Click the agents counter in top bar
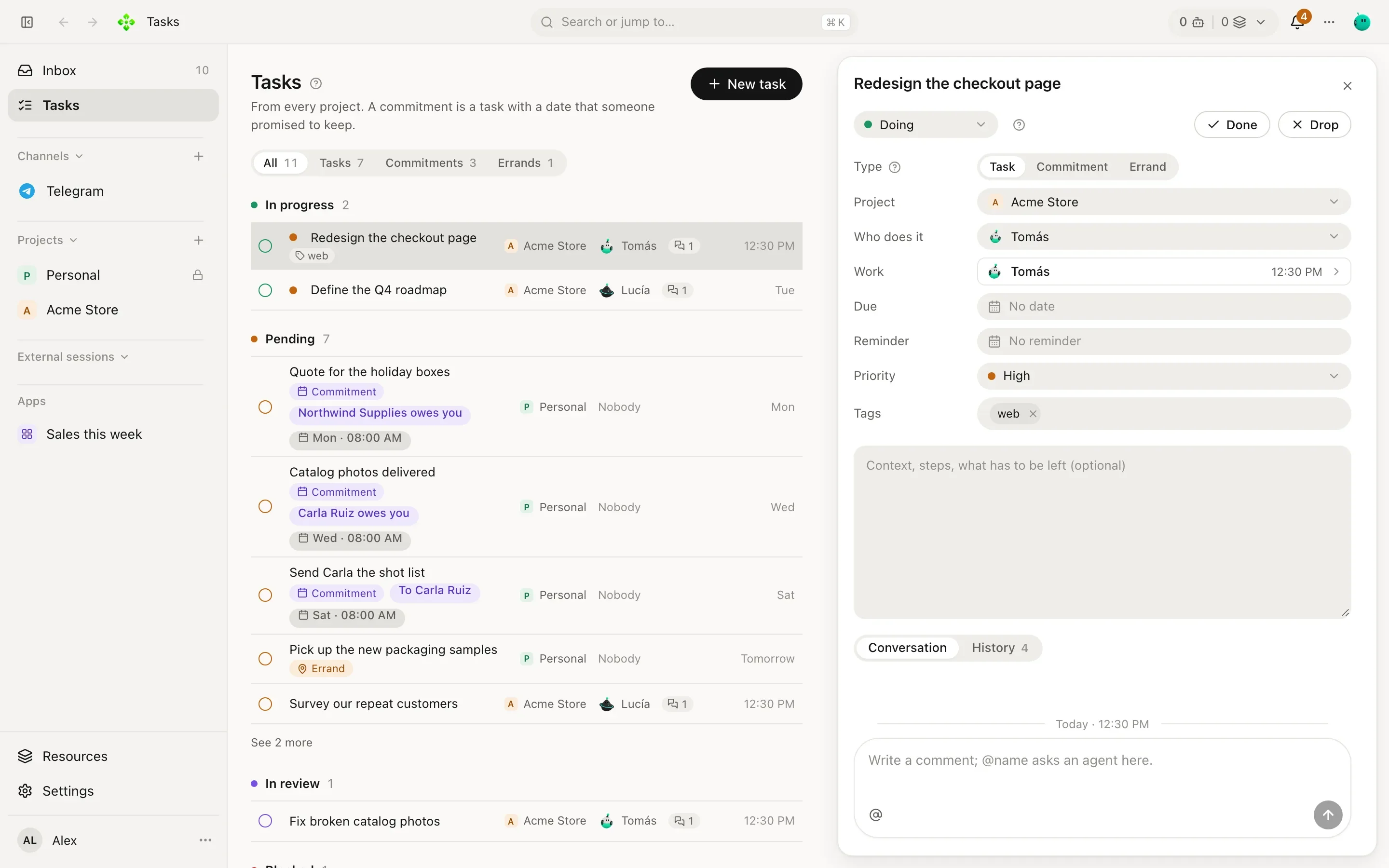This screenshot has height=868, width=1389. (x=1192, y=22)
